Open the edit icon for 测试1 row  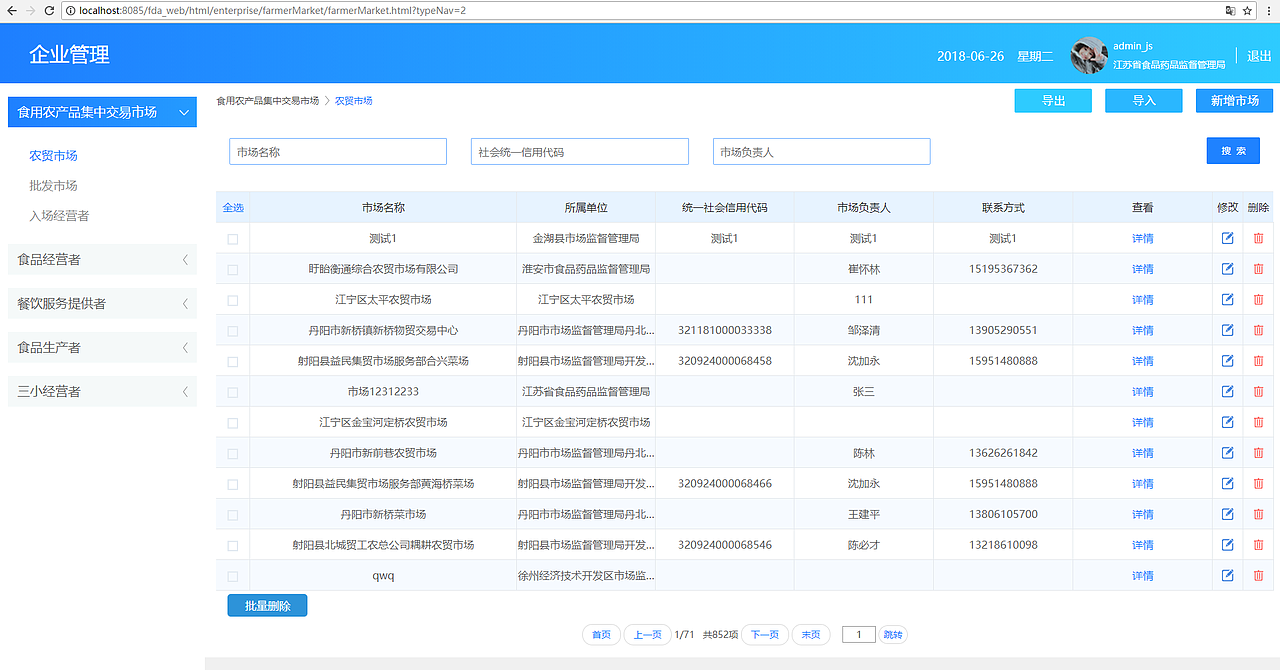1227,238
